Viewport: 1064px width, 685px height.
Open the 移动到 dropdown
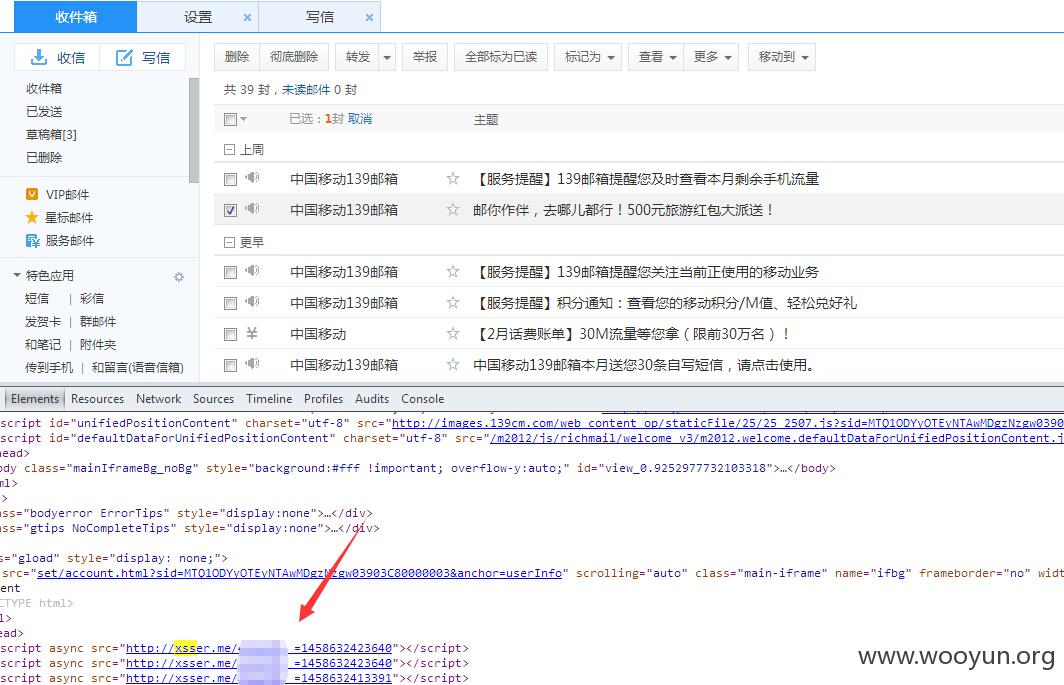782,57
